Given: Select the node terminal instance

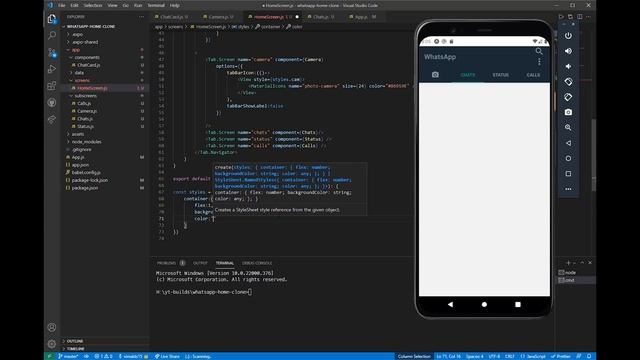Looking at the screenshot, I should click(x=576, y=272).
